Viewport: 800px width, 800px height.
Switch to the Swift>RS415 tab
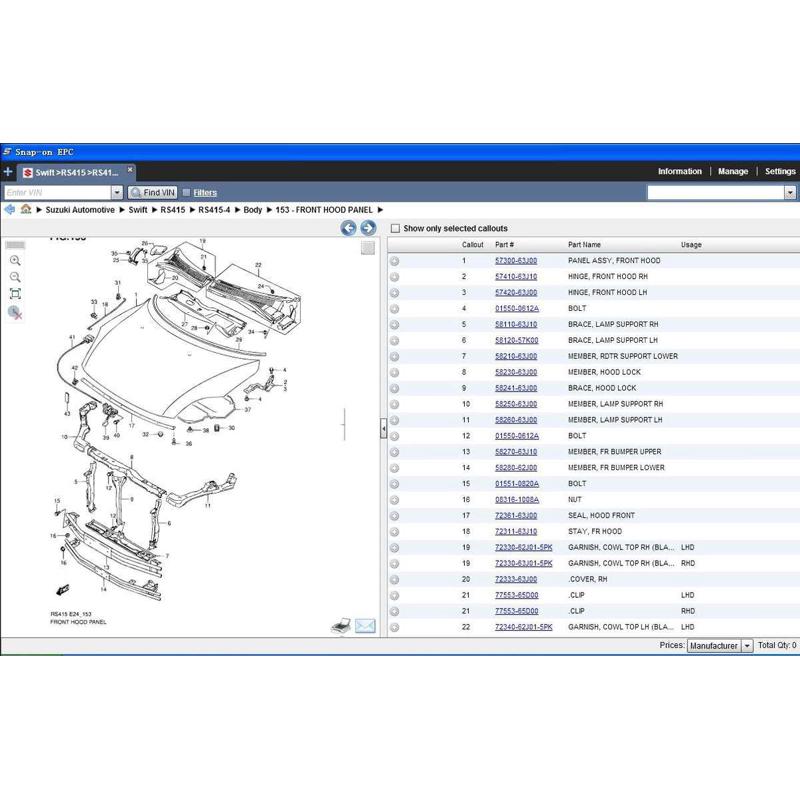tap(77, 172)
